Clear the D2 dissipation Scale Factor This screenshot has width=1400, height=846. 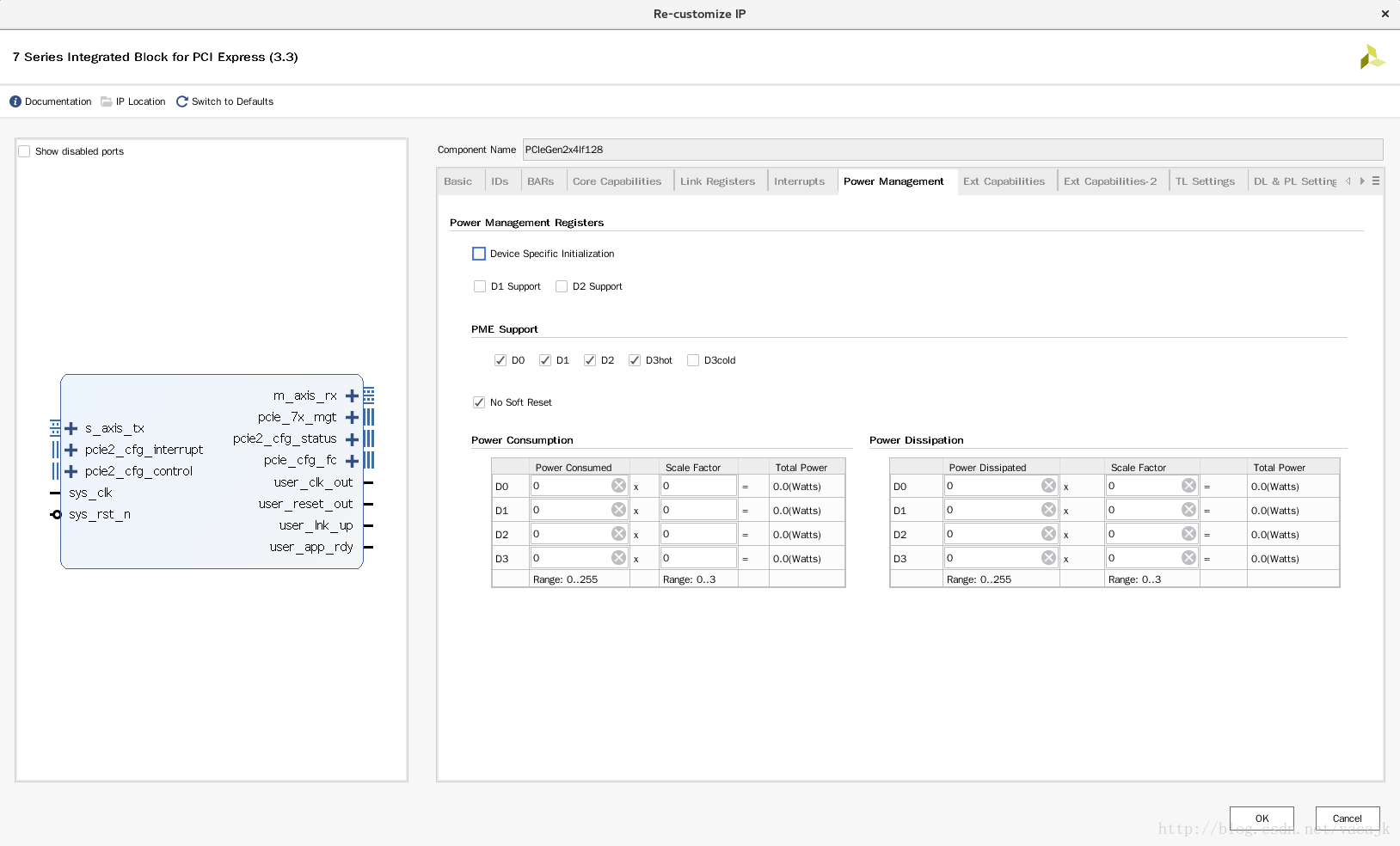(1188, 534)
